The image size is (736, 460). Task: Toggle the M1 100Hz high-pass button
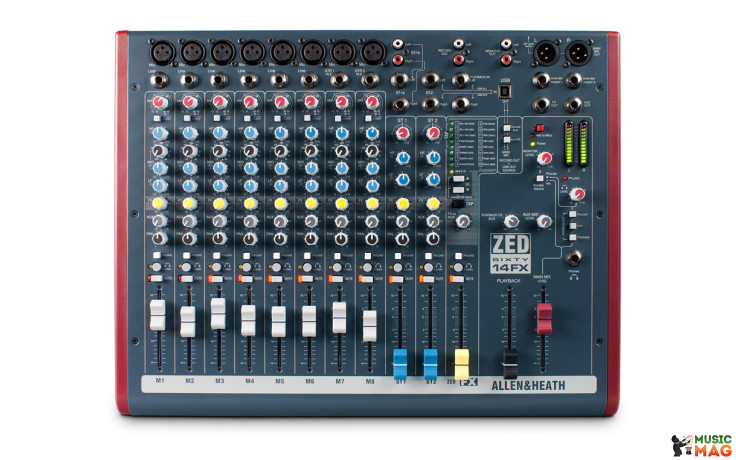coord(157,118)
